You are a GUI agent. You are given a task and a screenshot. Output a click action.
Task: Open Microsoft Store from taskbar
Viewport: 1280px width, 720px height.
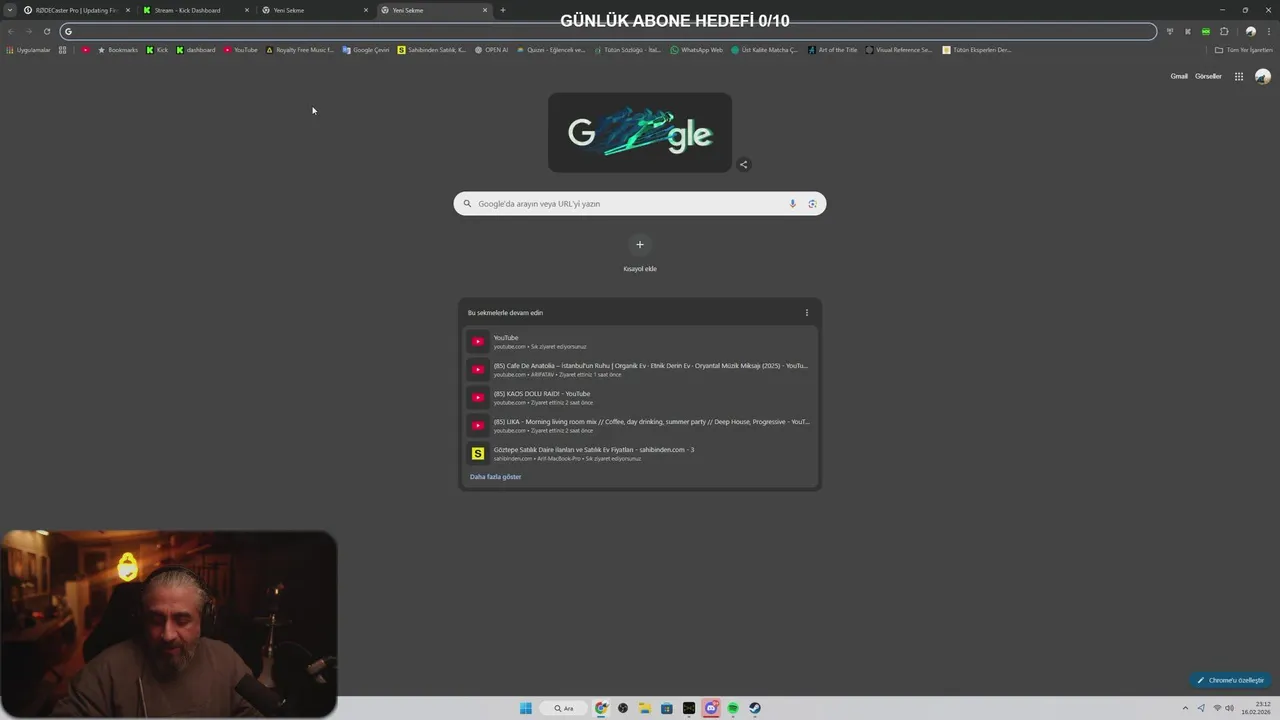(667, 708)
